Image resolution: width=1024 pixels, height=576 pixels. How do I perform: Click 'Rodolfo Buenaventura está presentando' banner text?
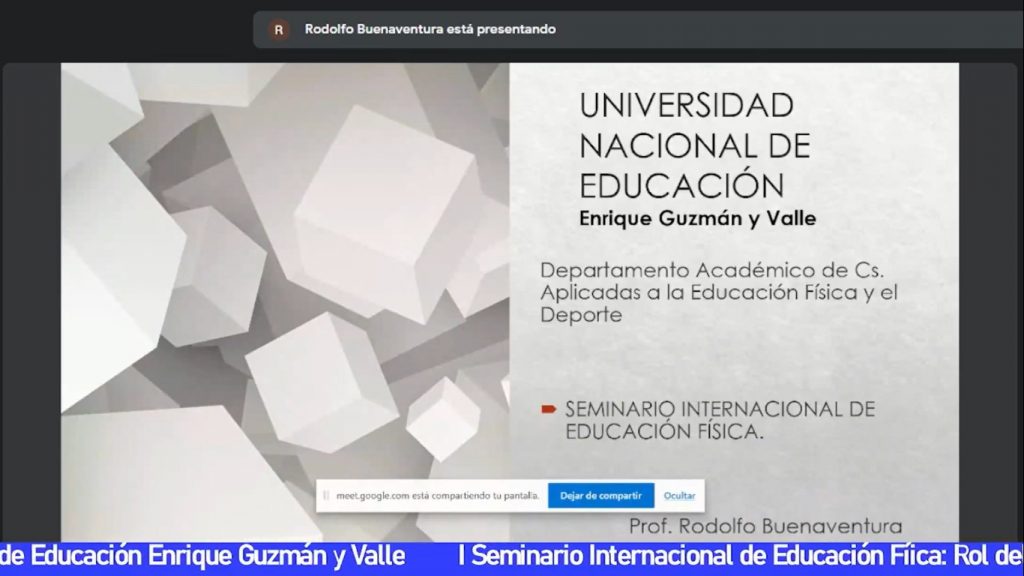430,29
